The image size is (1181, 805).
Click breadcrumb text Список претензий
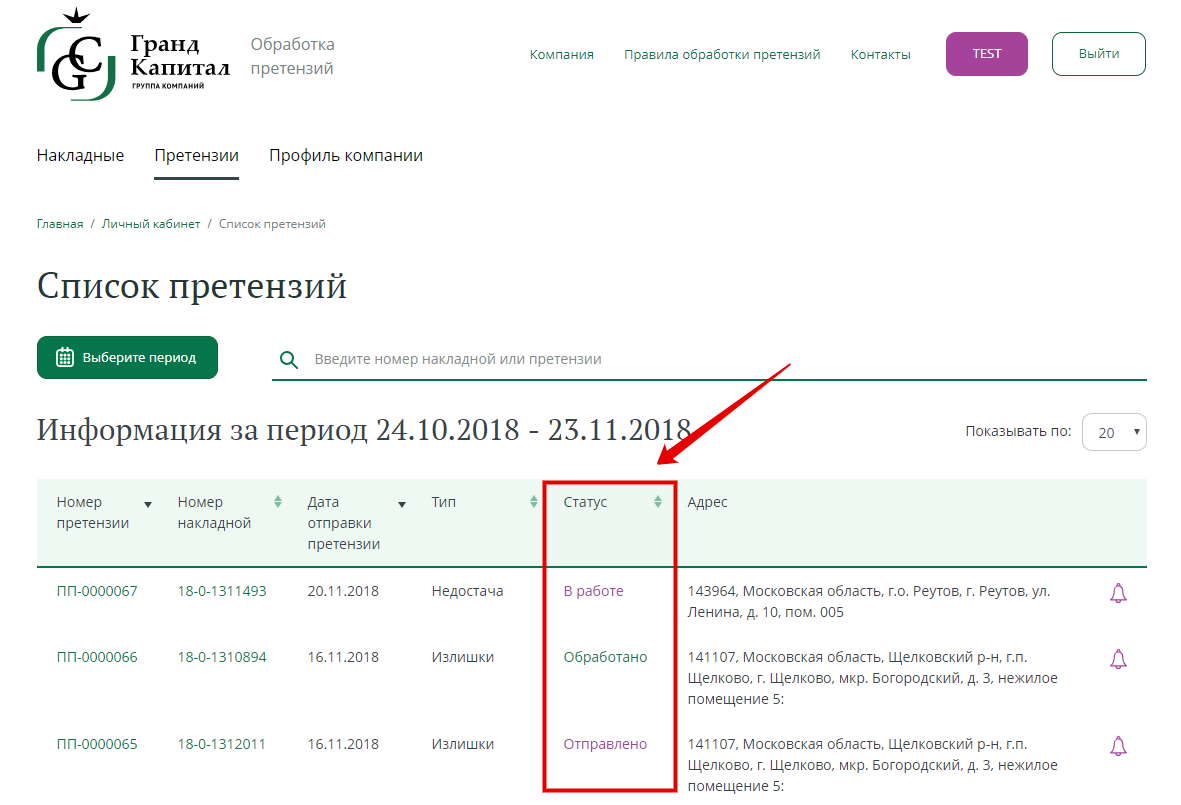pos(272,224)
